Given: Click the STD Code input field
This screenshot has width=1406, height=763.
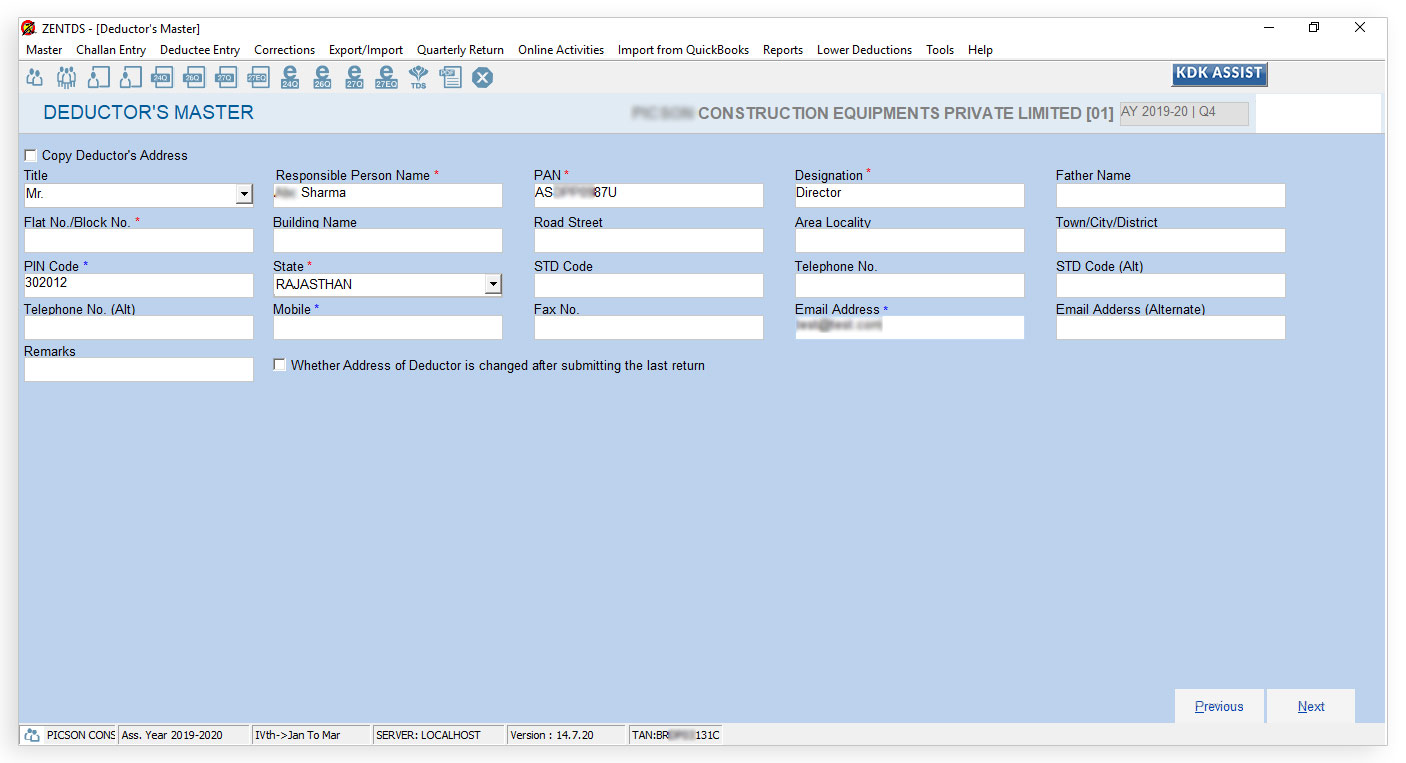Looking at the screenshot, I should (648, 285).
